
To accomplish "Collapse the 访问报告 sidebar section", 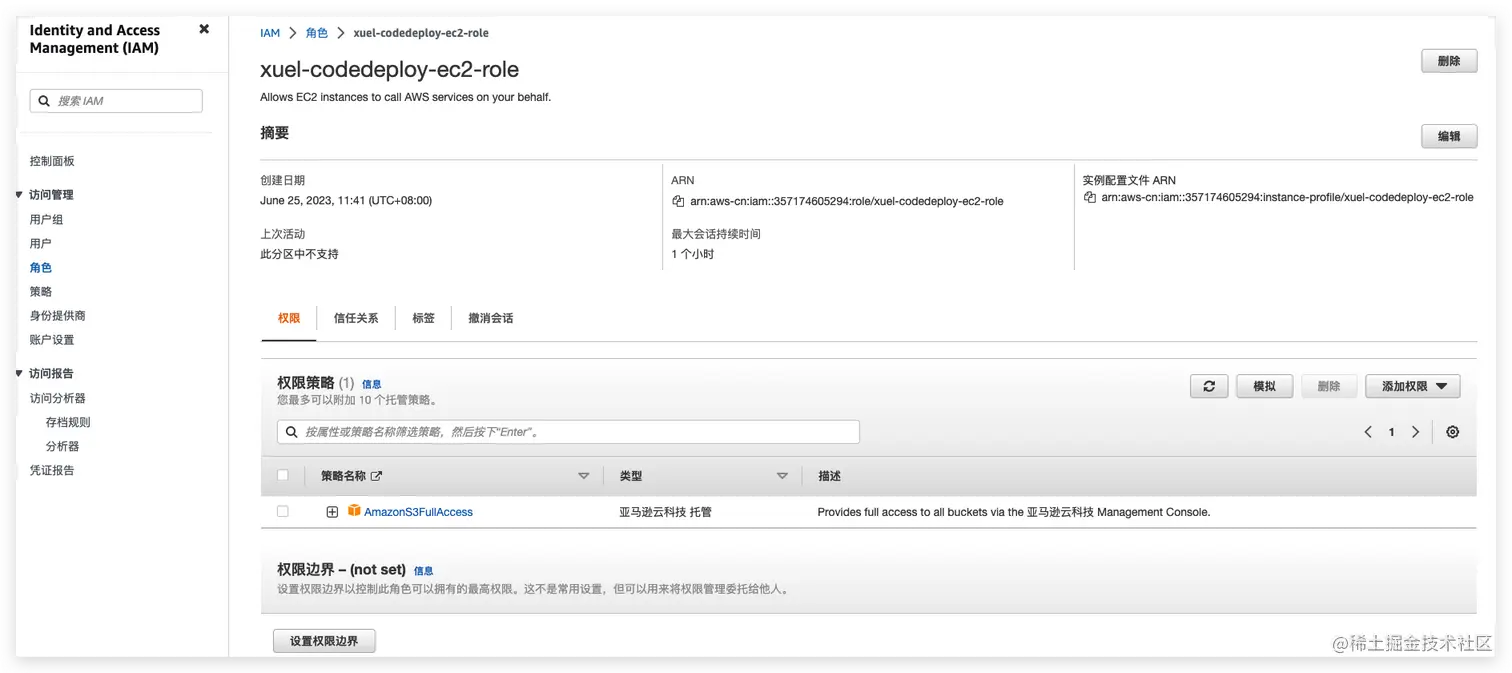I will (19, 373).
